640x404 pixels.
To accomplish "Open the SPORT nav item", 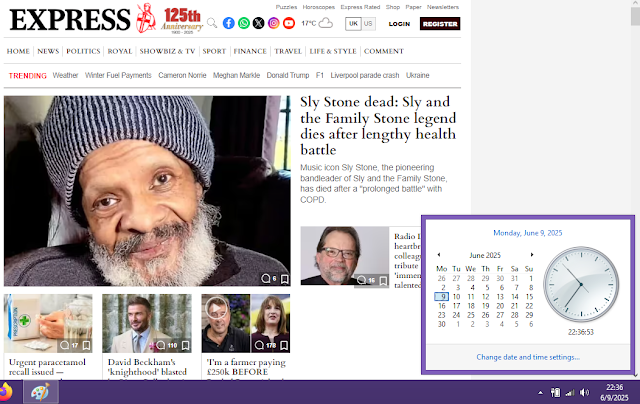I will pos(214,51).
